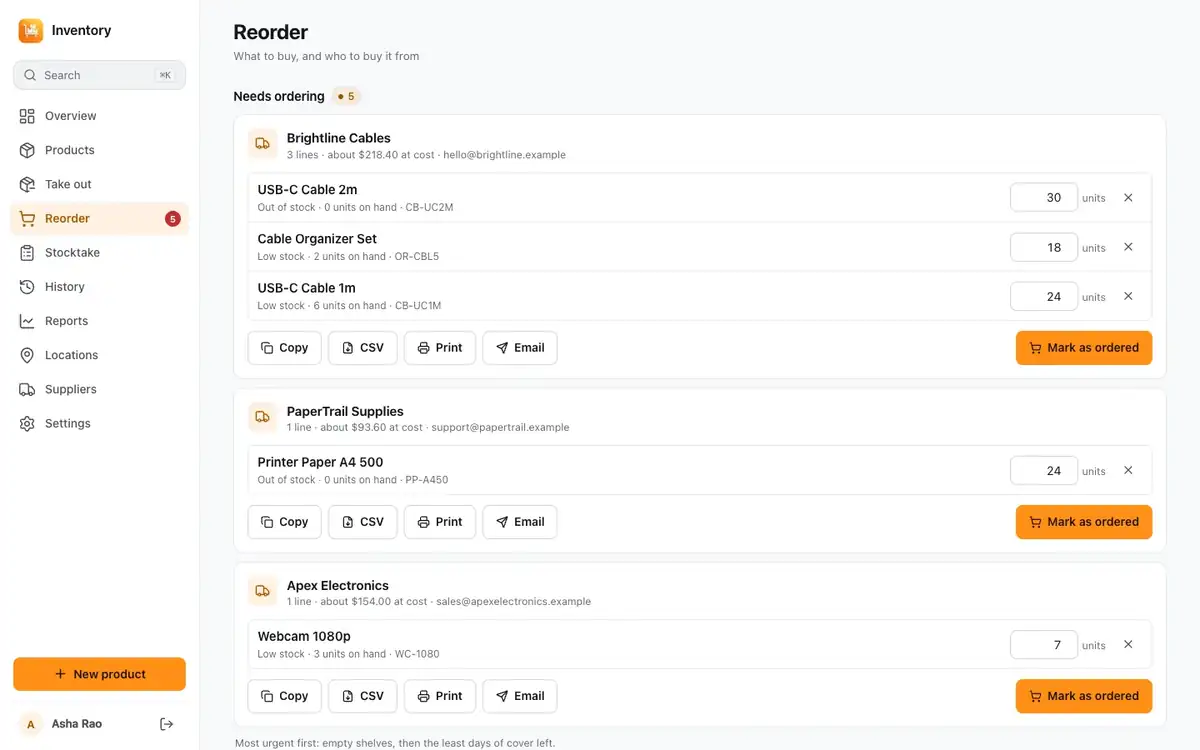Copy the Apex Electronics order
This screenshot has width=1200, height=750.
285,696
